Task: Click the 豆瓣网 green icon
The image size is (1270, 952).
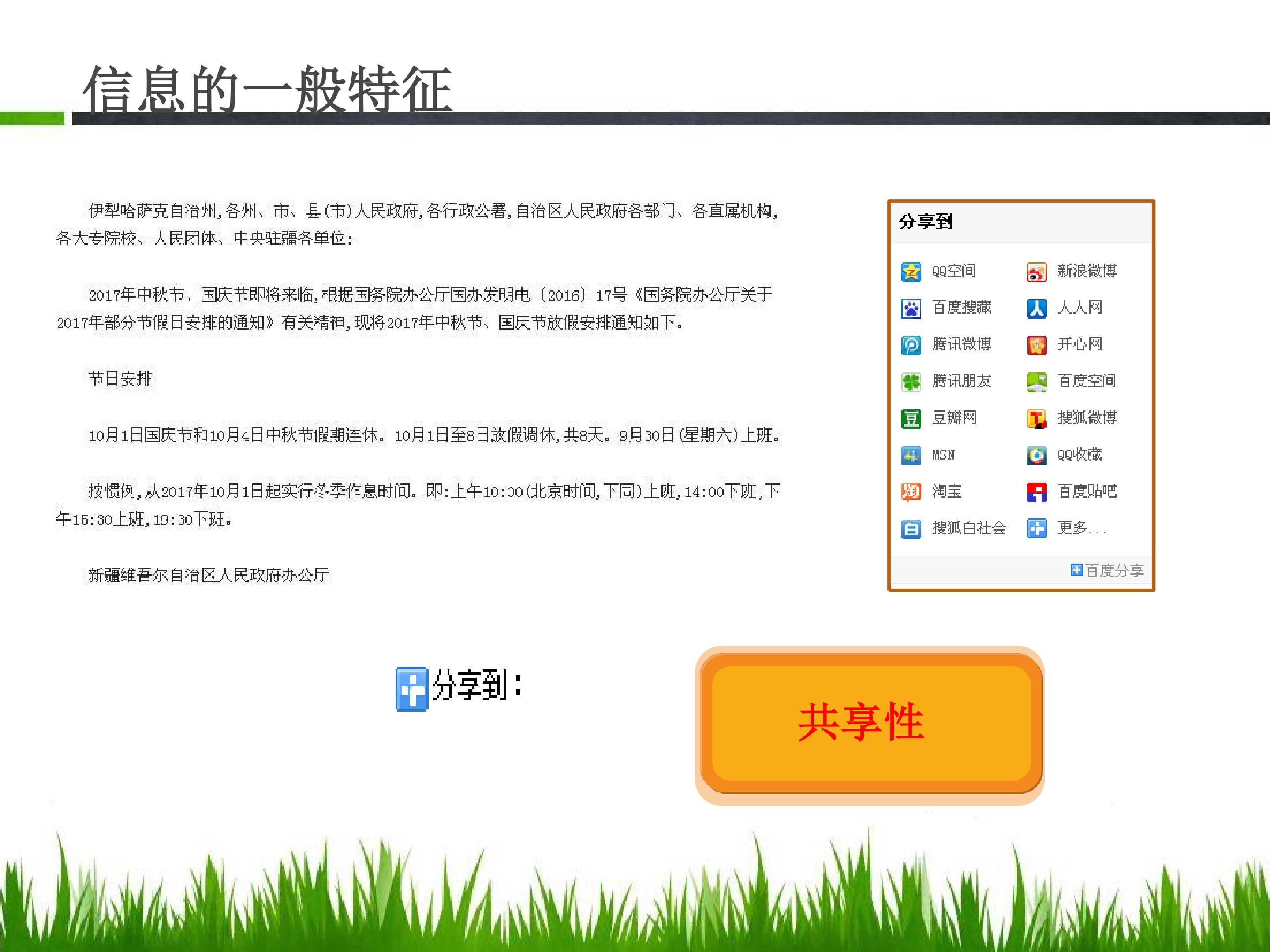Action: coord(911,418)
